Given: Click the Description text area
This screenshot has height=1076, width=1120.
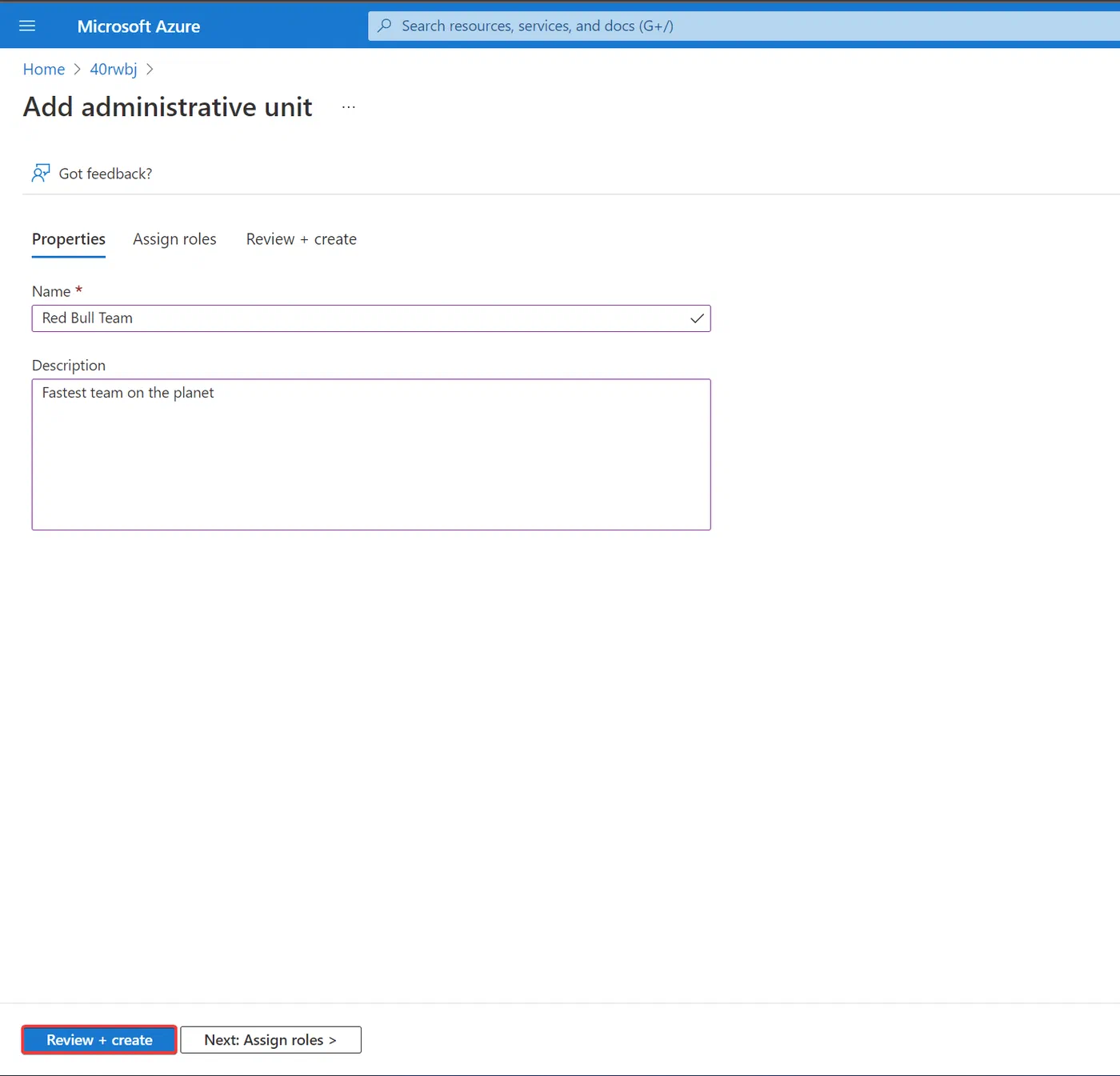Looking at the screenshot, I should (371, 454).
